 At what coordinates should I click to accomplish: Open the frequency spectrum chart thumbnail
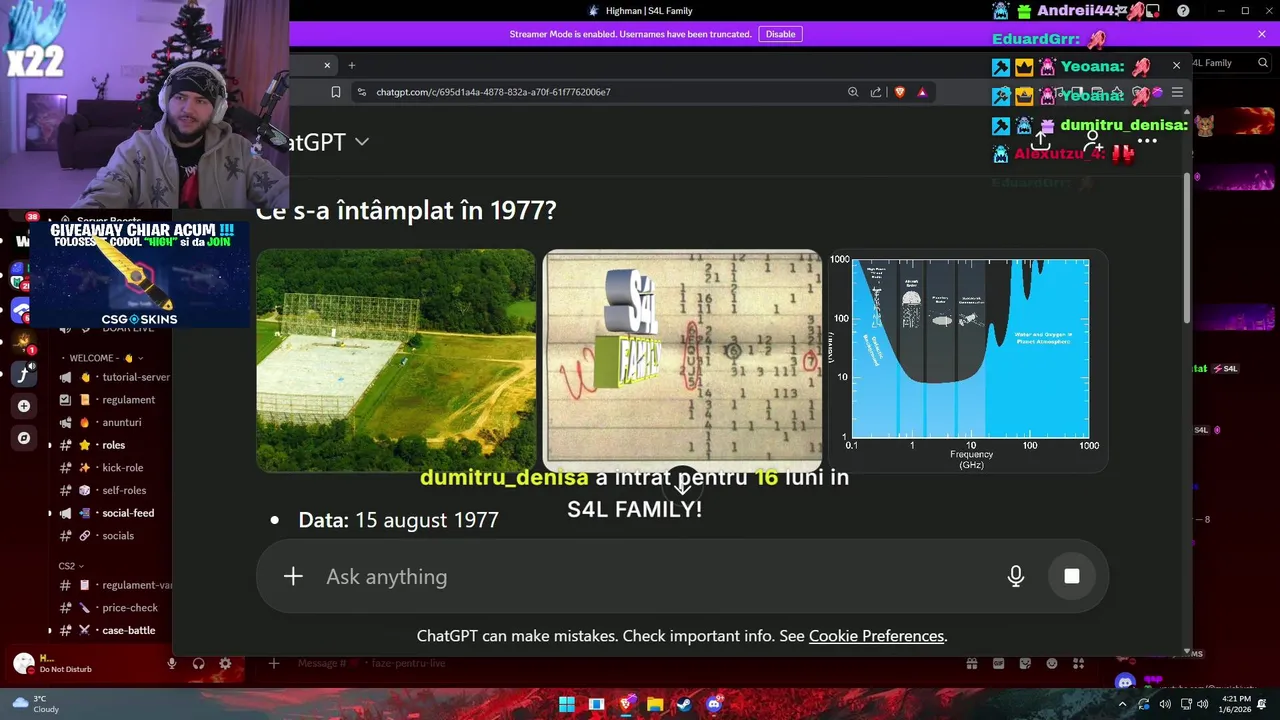coord(968,360)
